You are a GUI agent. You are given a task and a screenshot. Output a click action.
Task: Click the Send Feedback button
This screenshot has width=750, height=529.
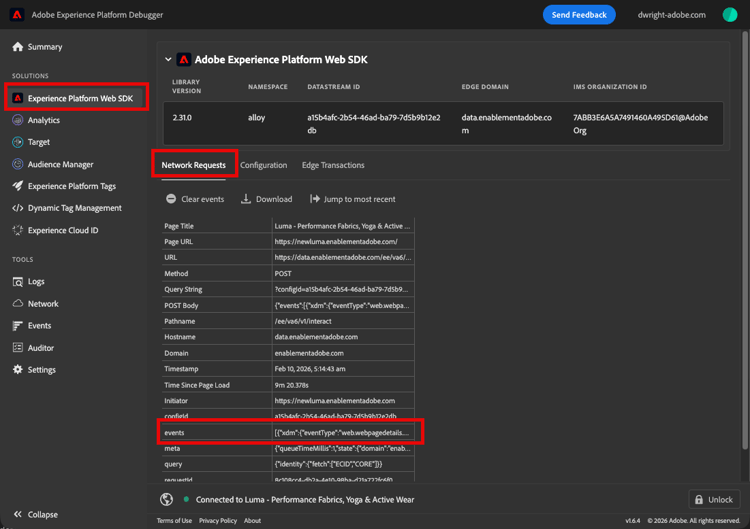click(579, 15)
